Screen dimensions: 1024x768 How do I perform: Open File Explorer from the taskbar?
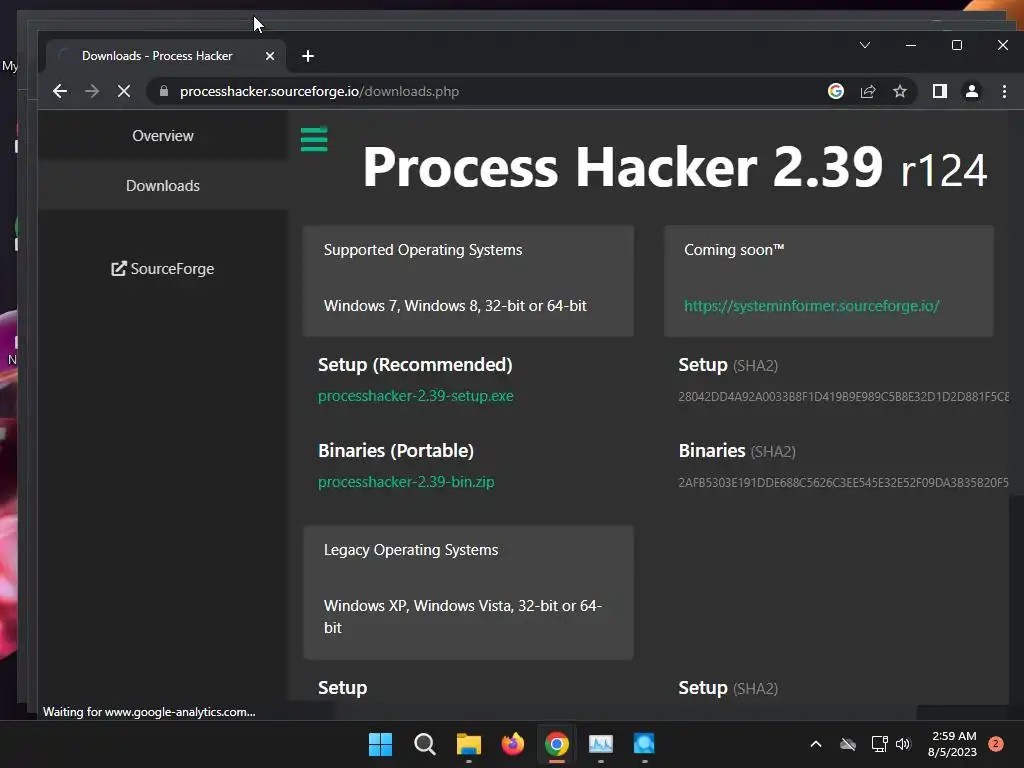tap(468, 744)
